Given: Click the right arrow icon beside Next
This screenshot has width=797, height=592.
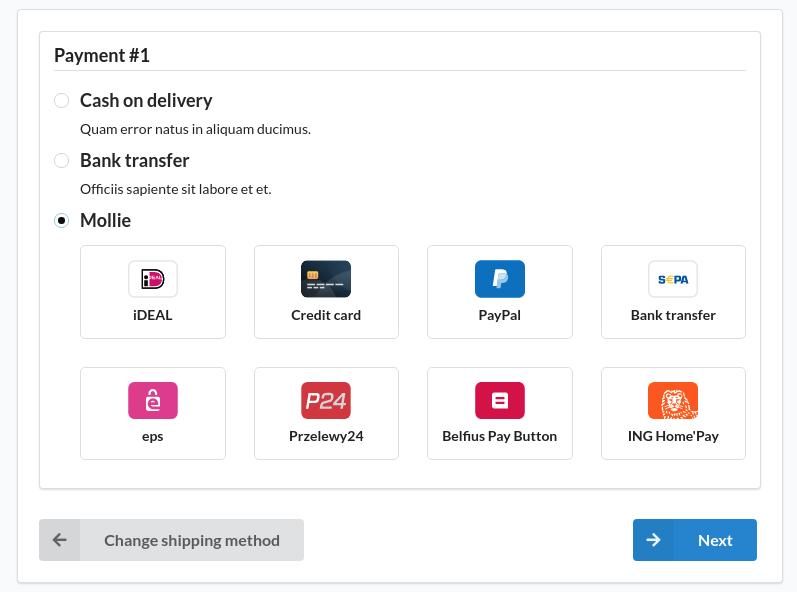Looking at the screenshot, I should point(653,540).
